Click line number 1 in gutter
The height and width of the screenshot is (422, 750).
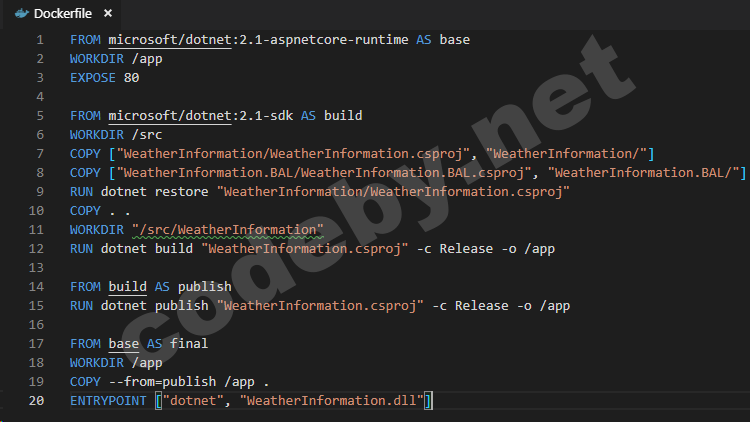tap(40, 40)
